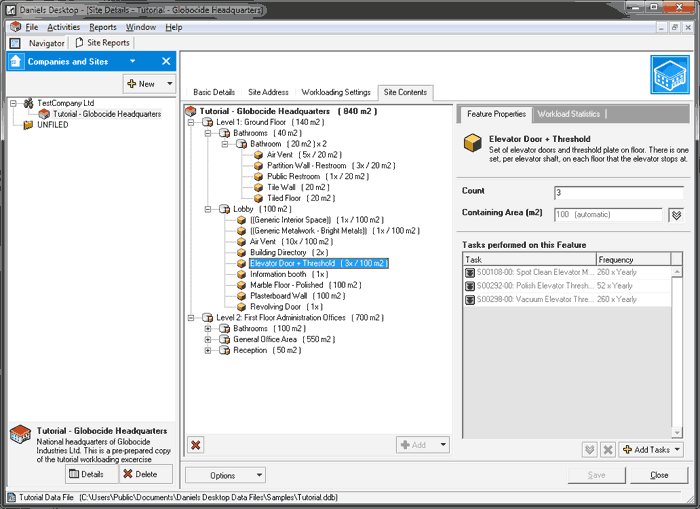Select Generic Interior Space feature icon
The height and width of the screenshot is (509, 700).
(242, 220)
